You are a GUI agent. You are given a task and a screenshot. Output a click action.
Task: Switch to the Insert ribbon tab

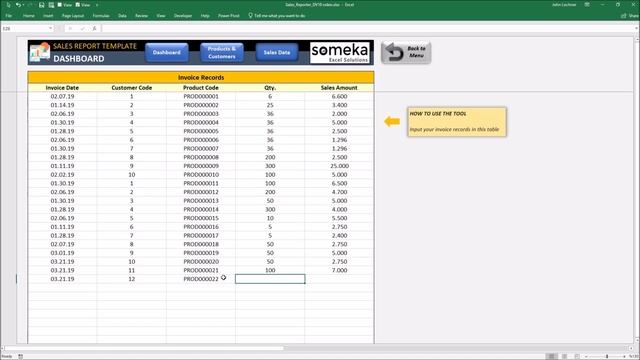tap(48, 16)
